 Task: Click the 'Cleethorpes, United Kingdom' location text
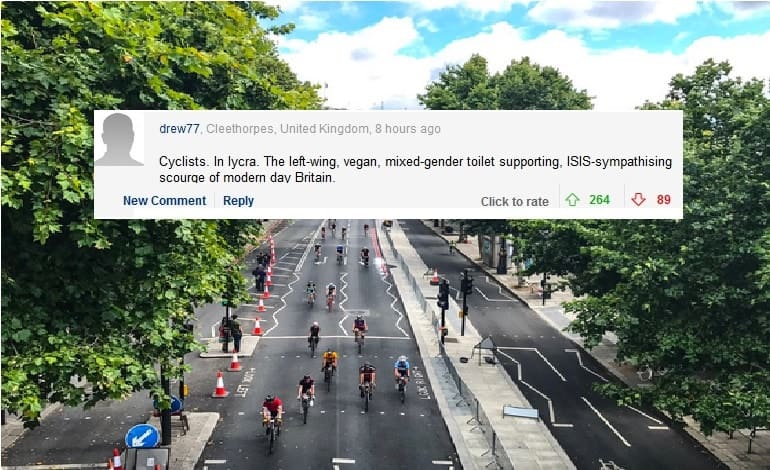(287, 129)
